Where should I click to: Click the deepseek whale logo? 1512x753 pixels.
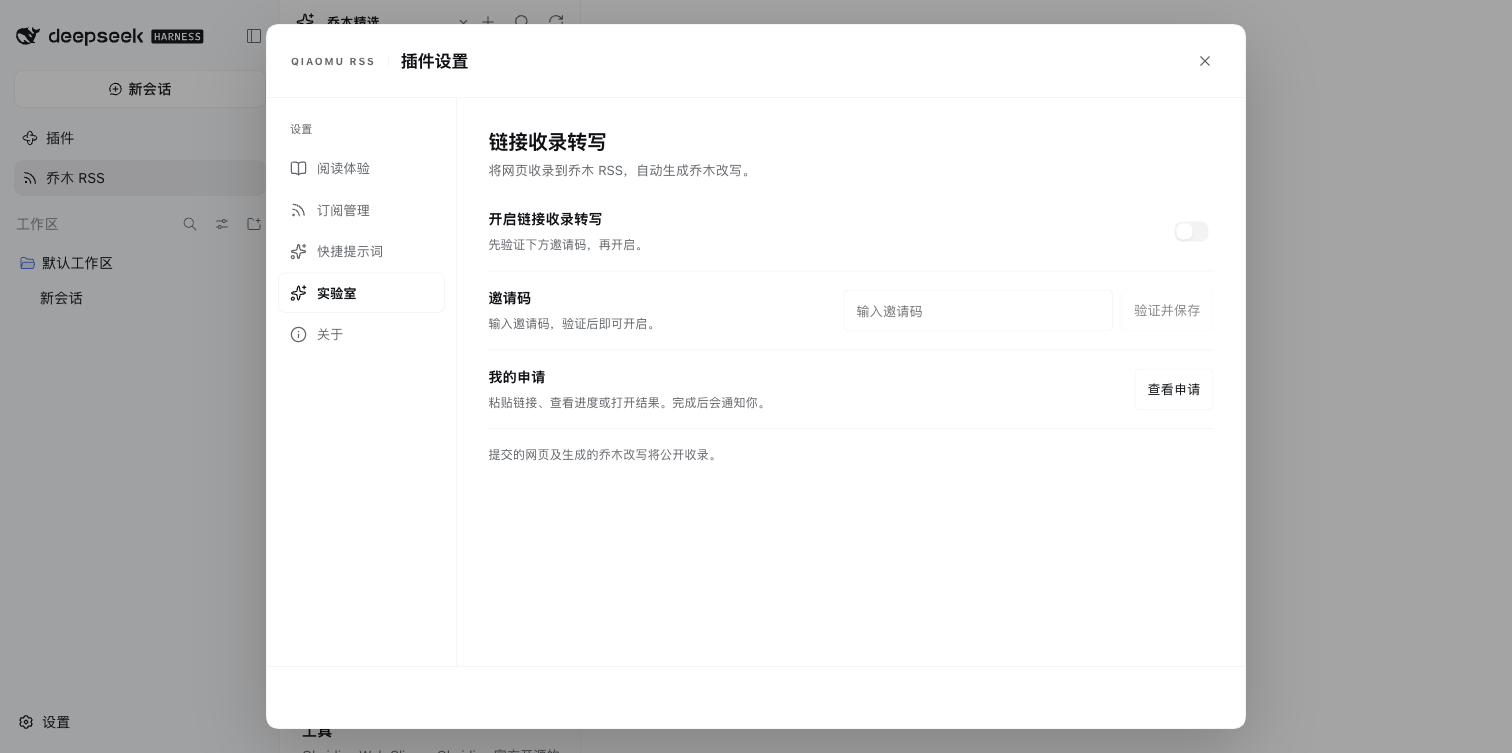tap(28, 36)
